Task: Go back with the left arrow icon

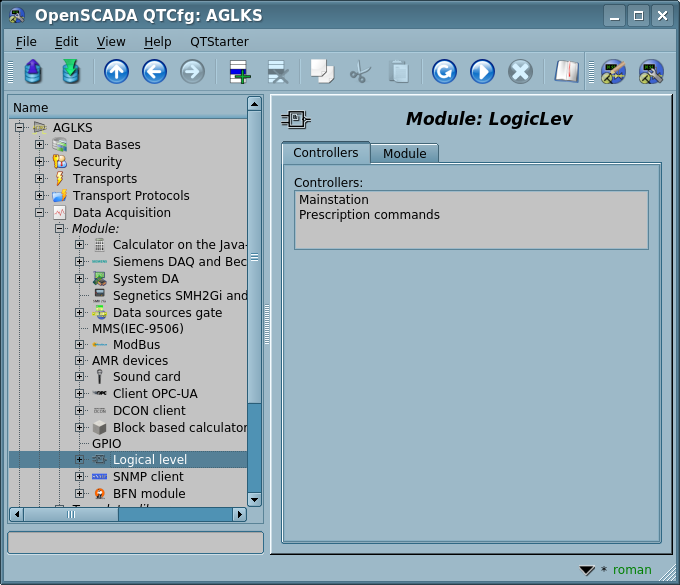Action: [x=154, y=72]
